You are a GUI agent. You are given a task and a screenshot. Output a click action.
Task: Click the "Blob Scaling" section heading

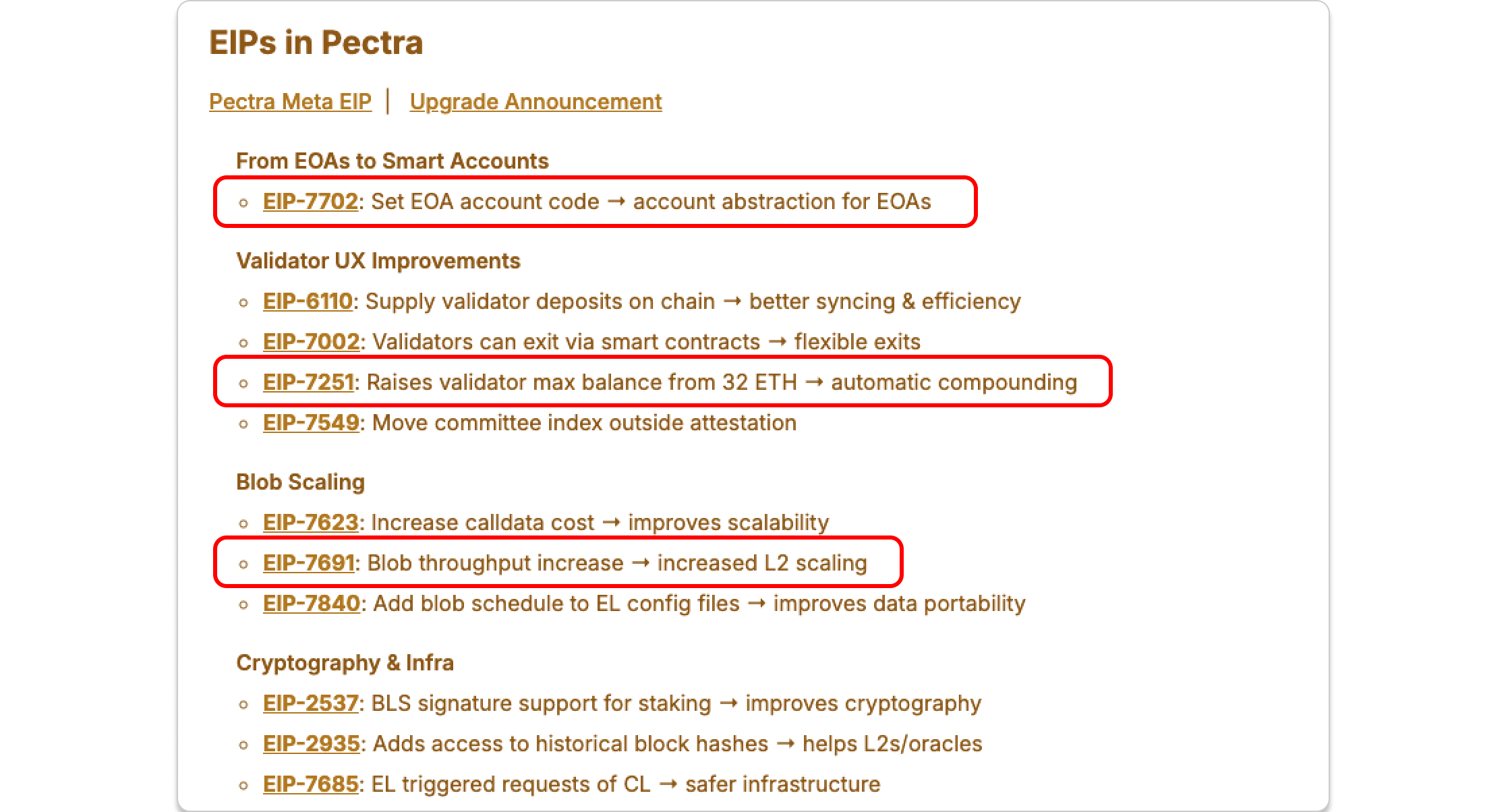[300, 482]
